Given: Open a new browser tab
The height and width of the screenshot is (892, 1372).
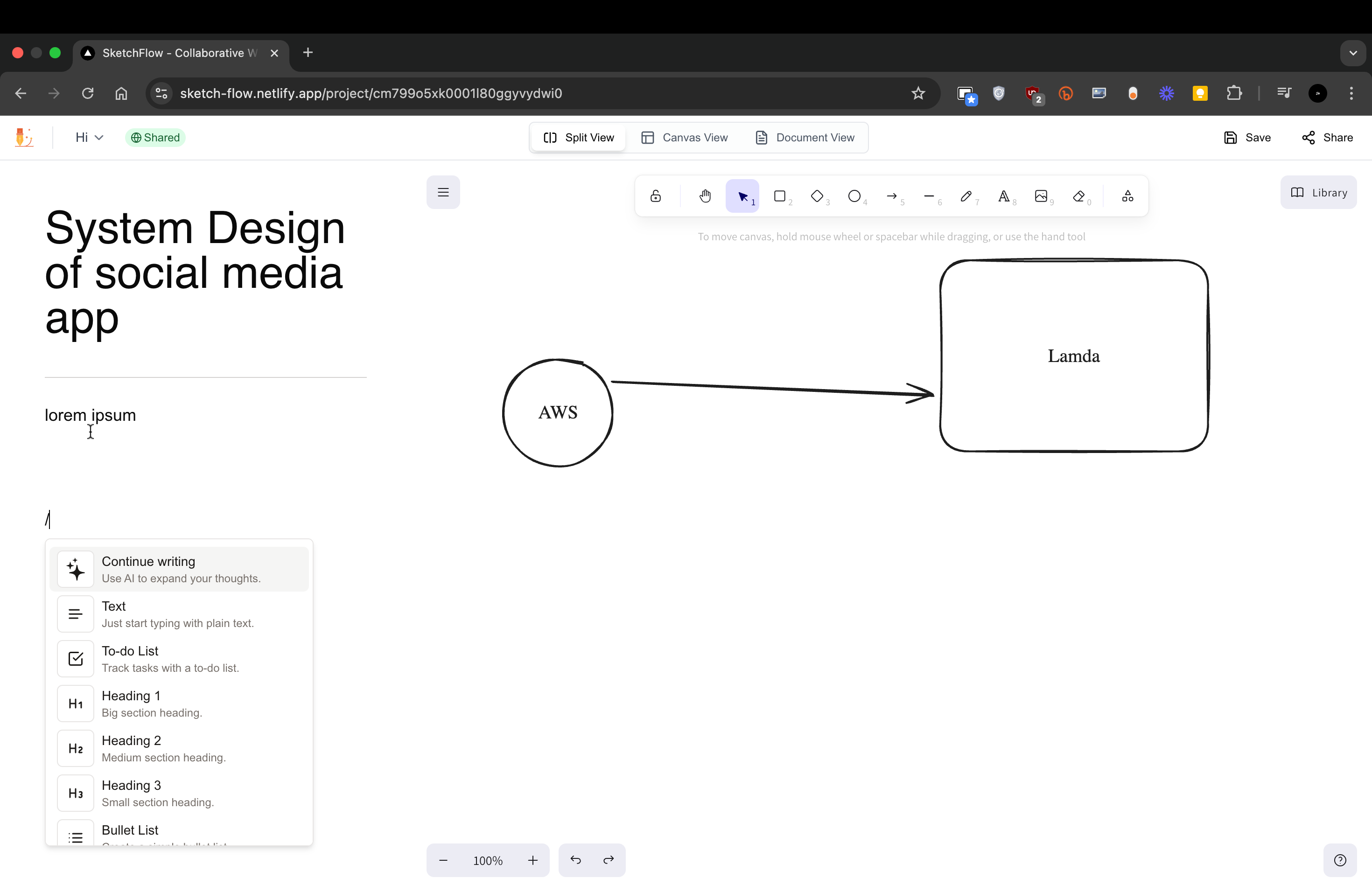Looking at the screenshot, I should tap(308, 53).
